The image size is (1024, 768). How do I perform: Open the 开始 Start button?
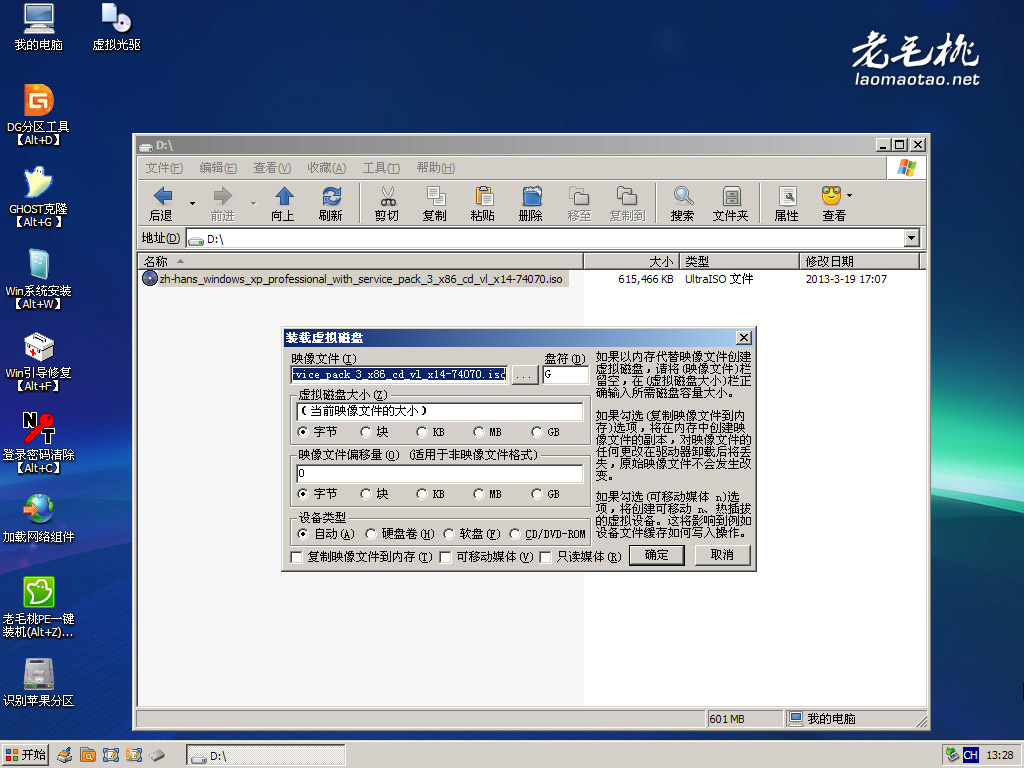coord(25,755)
